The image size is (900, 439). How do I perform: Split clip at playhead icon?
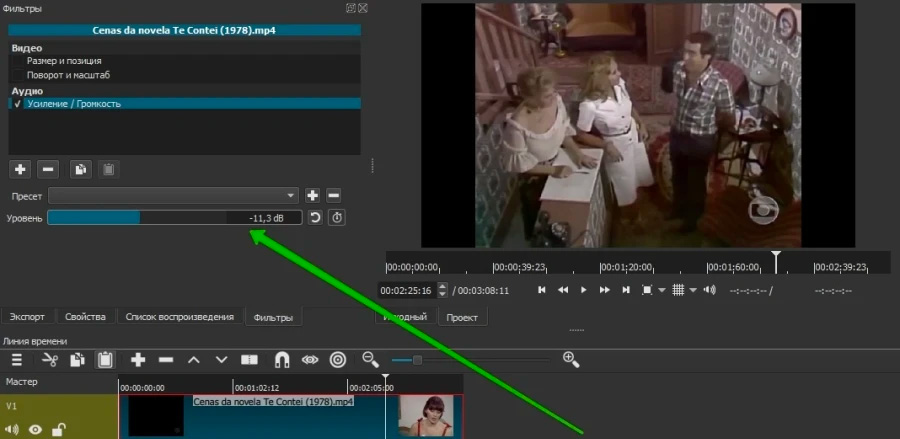pos(249,360)
